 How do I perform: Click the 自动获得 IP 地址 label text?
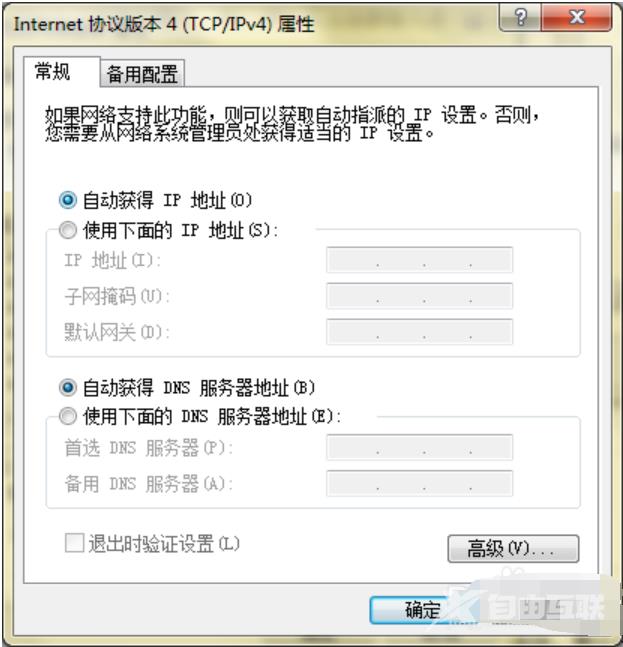[x=167, y=201]
